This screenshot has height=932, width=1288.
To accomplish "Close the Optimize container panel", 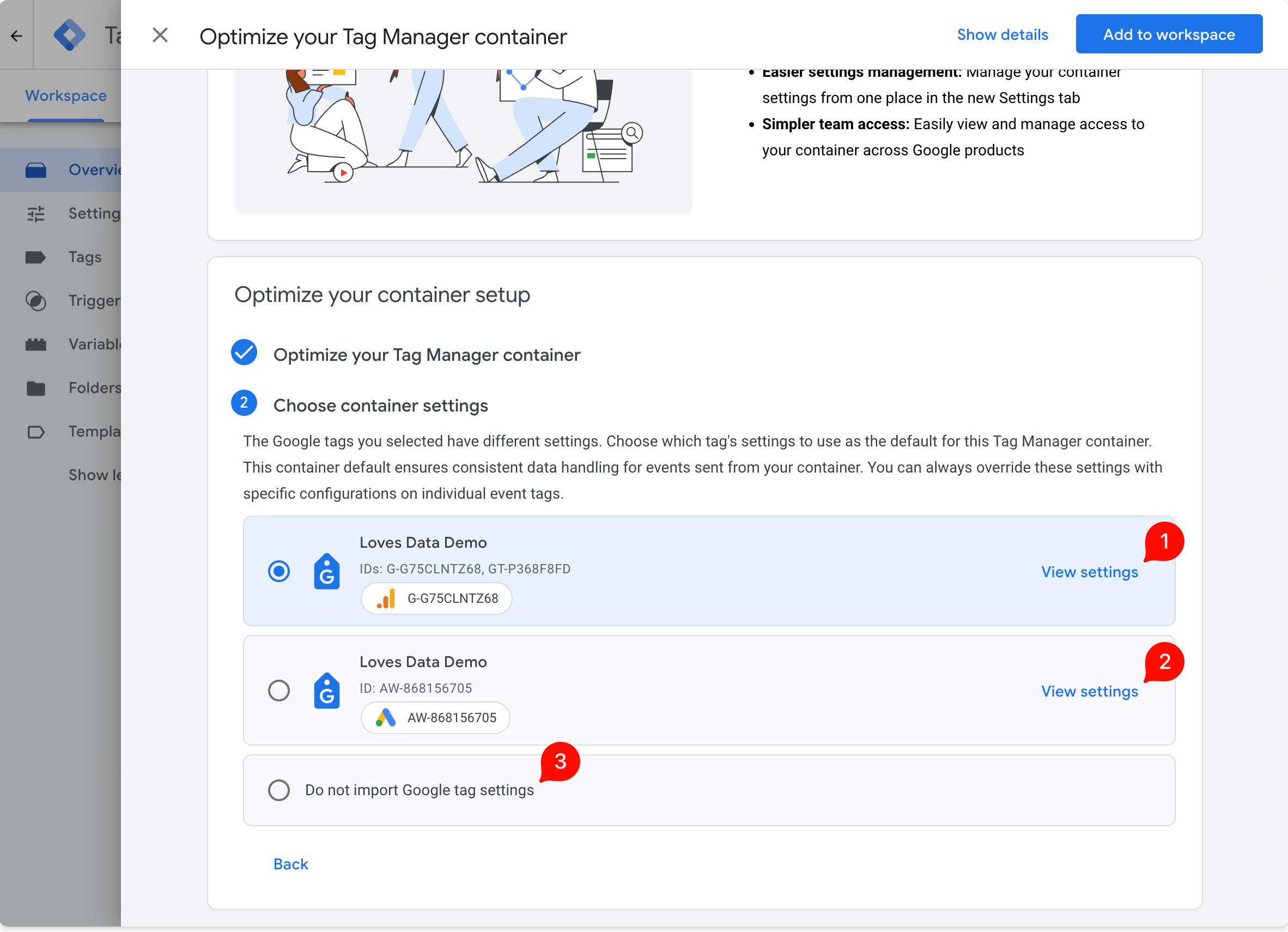I will point(160,35).
